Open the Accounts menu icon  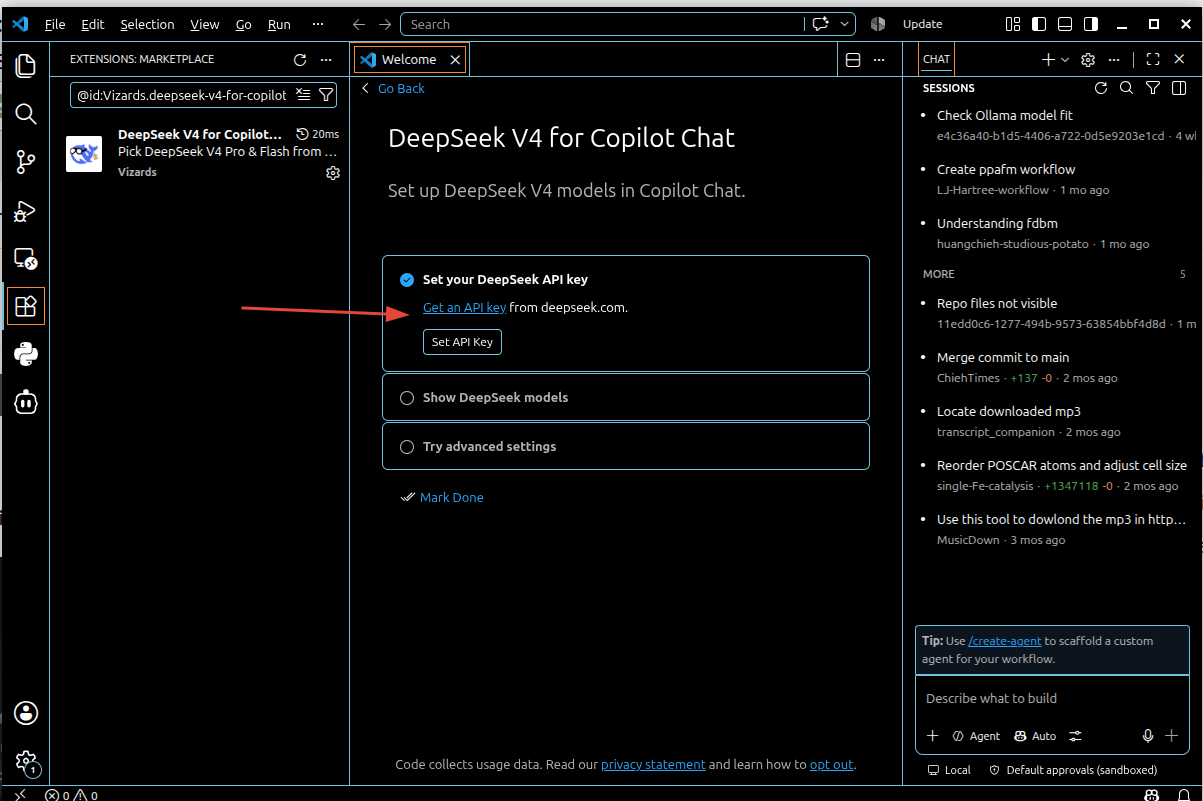click(x=26, y=713)
